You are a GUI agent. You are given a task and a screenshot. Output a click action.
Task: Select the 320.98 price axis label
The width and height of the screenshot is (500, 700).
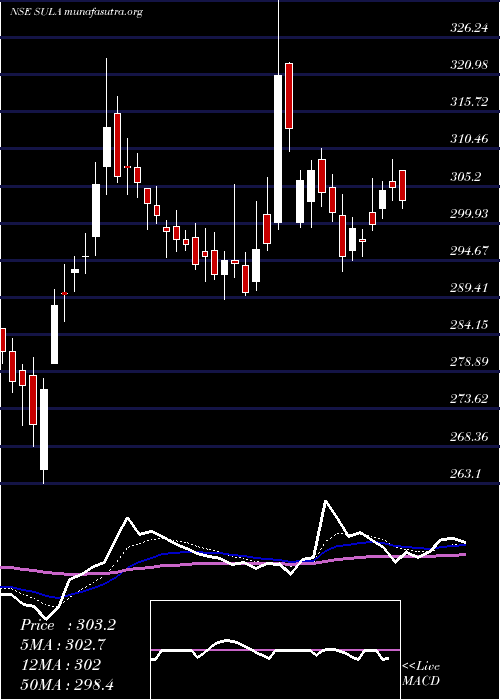[x=469, y=65]
